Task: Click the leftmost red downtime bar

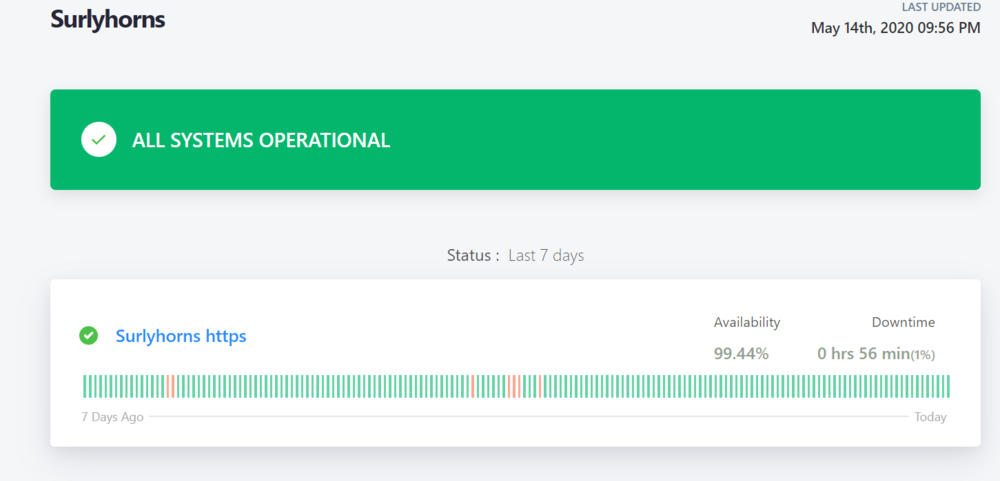Action: (169, 386)
